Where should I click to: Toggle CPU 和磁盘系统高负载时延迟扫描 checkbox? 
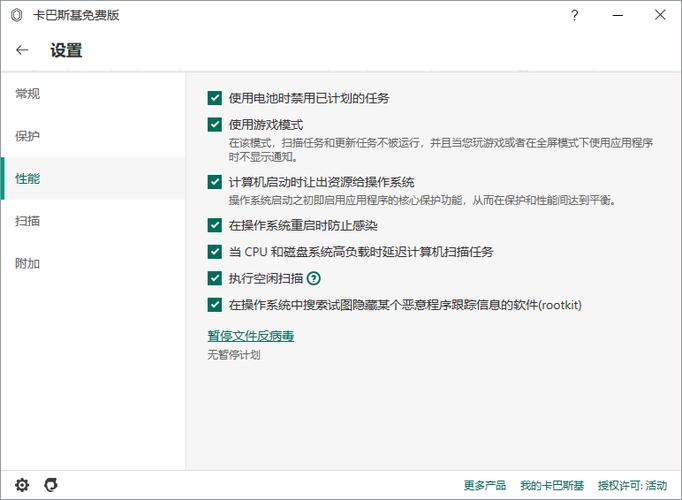[214, 252]
